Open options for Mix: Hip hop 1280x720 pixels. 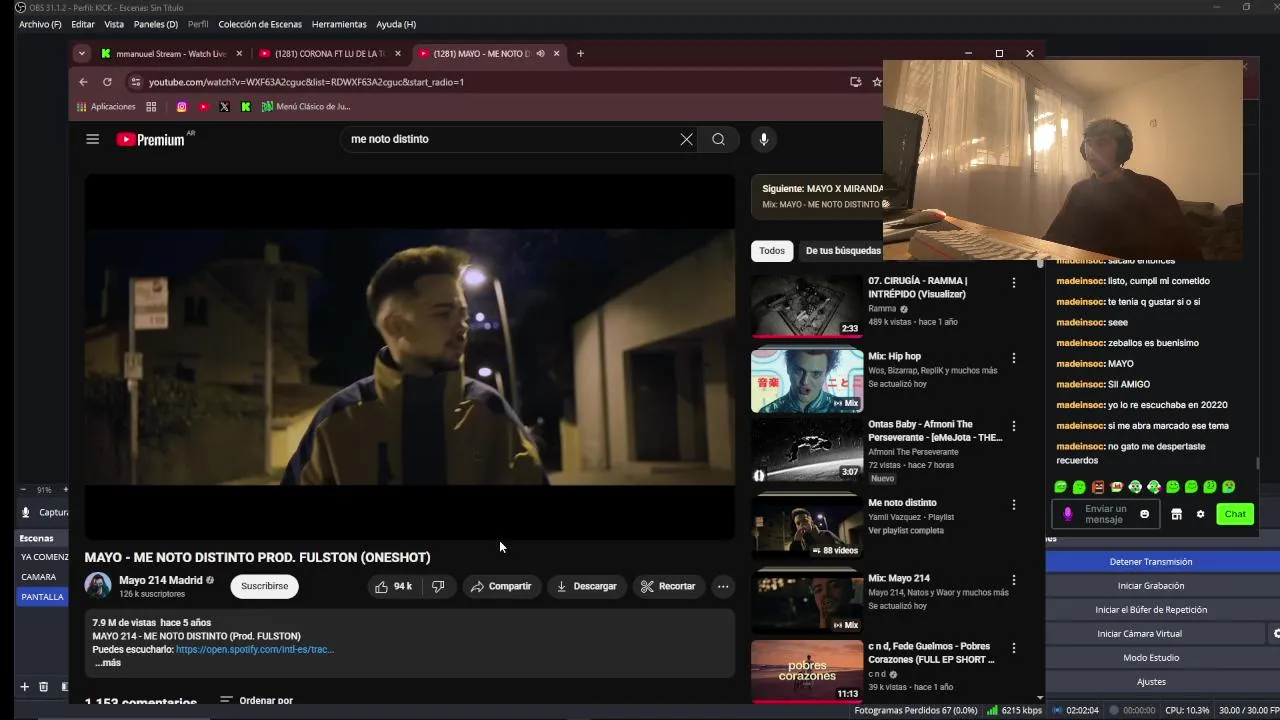[1013, 358]
